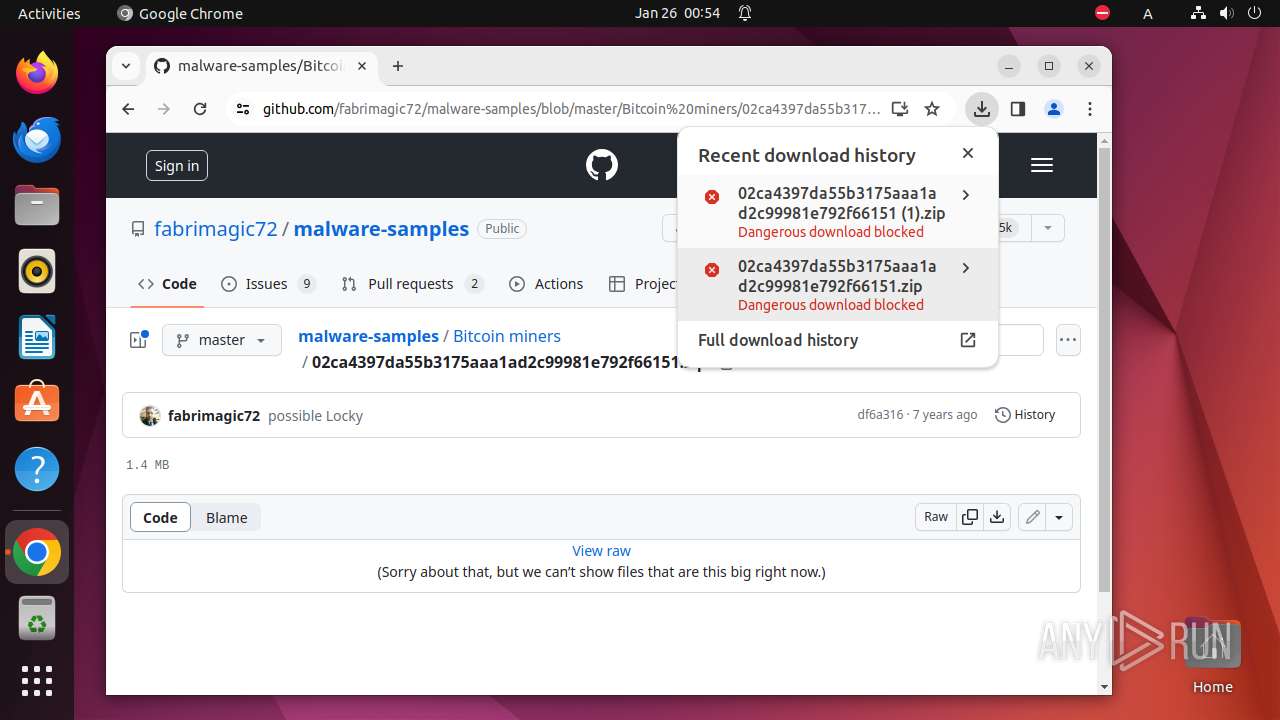1280x720 pixels.
Task: Expand second blocked download chevron
Action: point(965,268)
